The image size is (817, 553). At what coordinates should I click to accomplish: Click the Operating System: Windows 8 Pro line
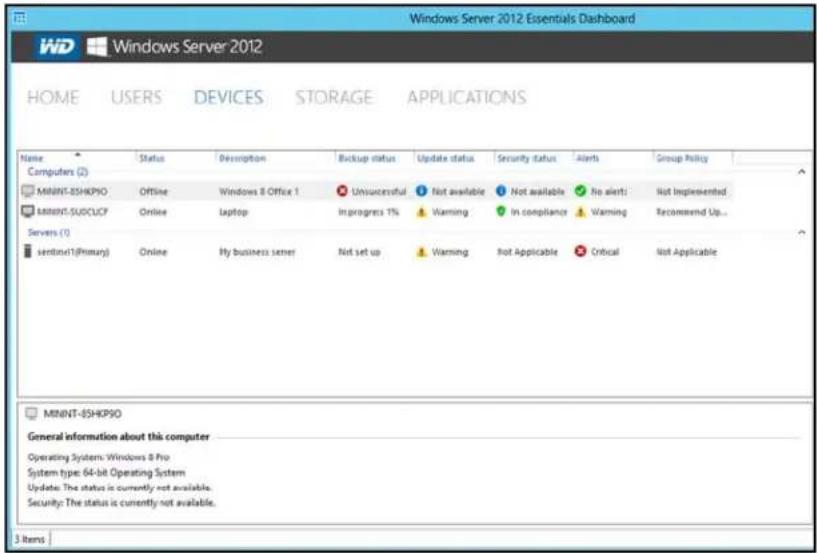98,457
